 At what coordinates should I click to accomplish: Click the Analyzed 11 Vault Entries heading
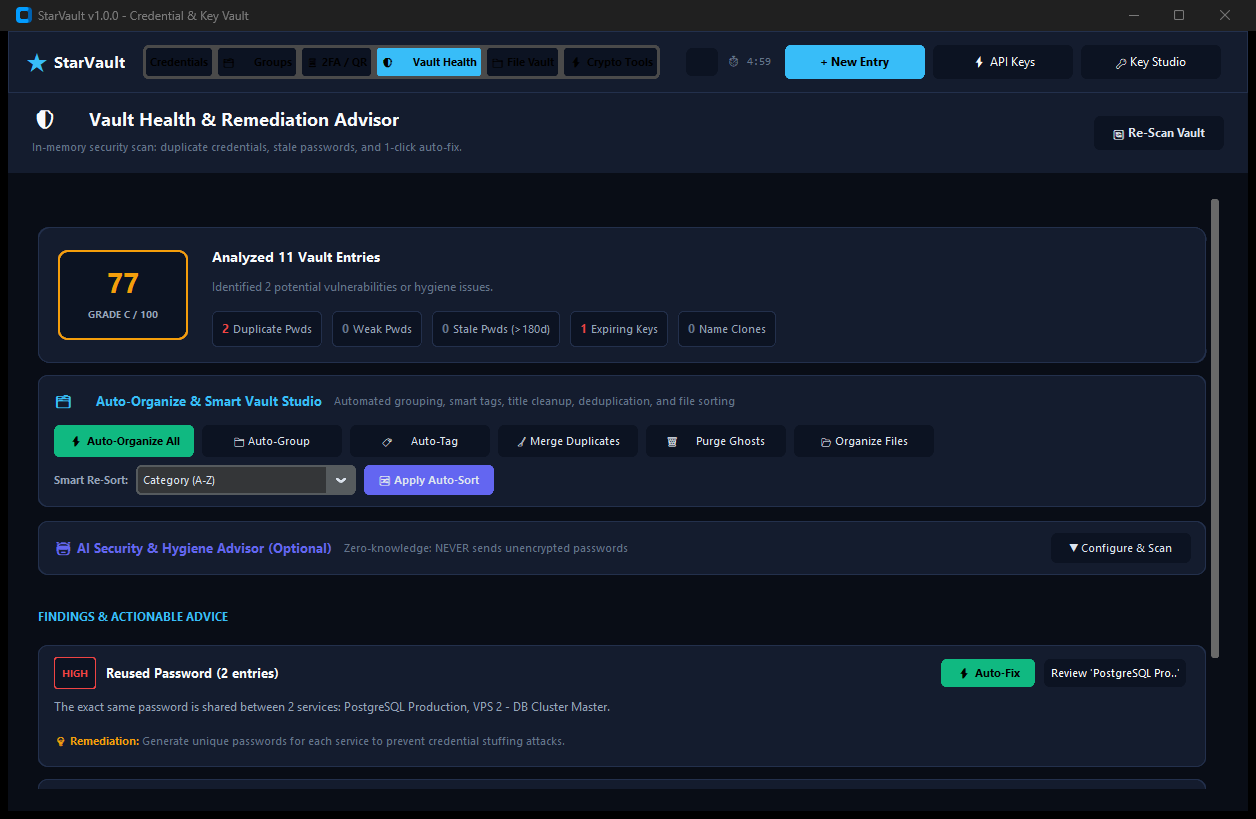[296, 257]
